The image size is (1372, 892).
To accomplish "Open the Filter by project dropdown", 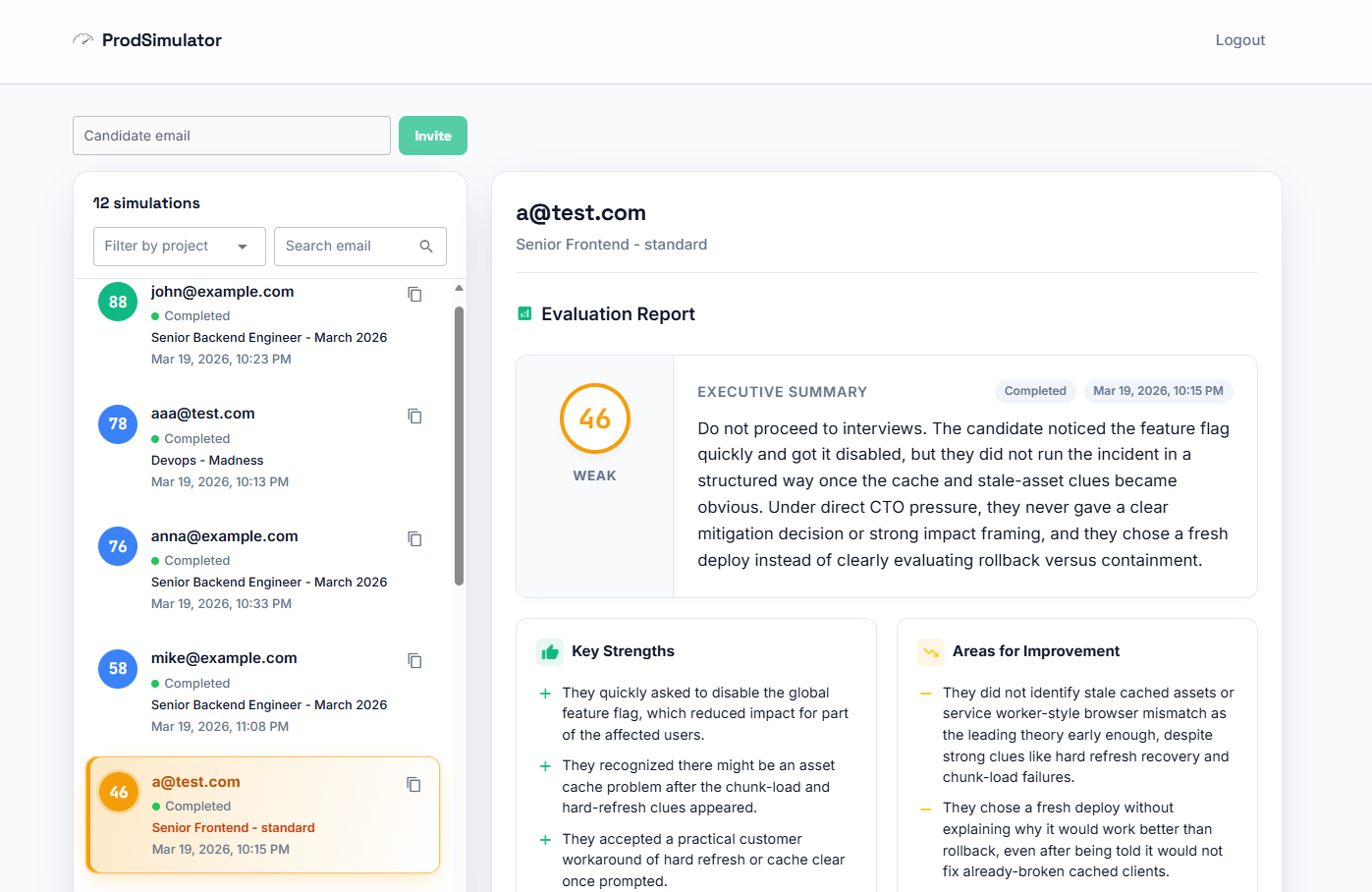I will click(x=179, y=246).
